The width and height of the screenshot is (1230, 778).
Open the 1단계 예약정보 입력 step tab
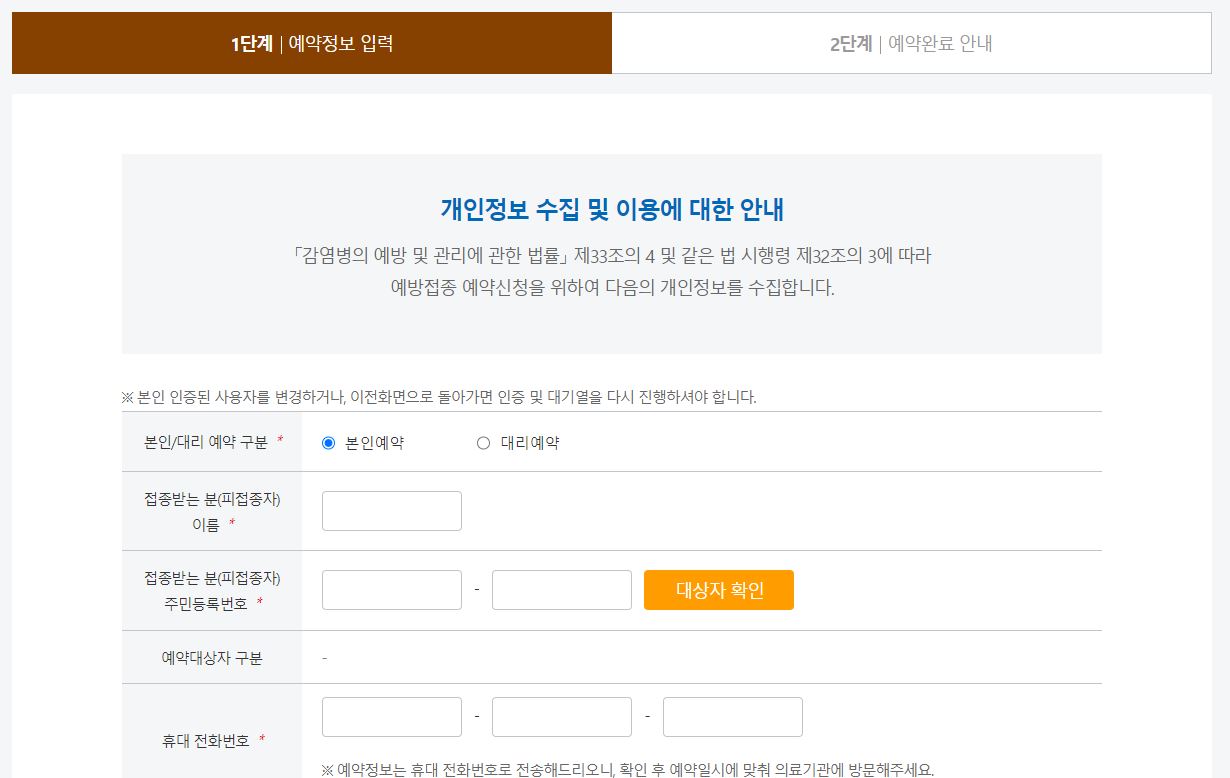pyautogui.click(x=312, y=43)
